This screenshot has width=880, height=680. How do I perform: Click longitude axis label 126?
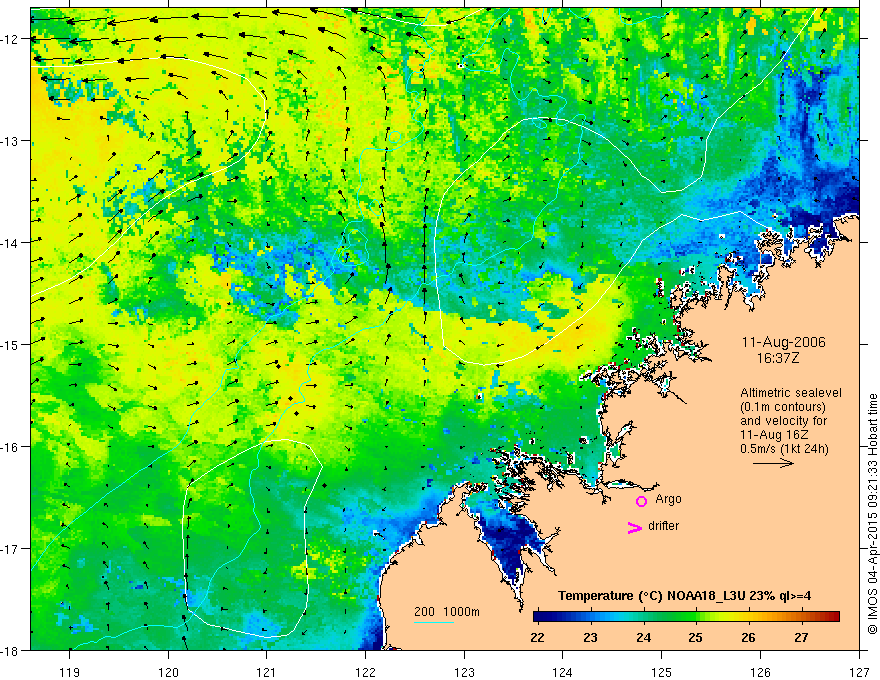(x=760, y=672)
